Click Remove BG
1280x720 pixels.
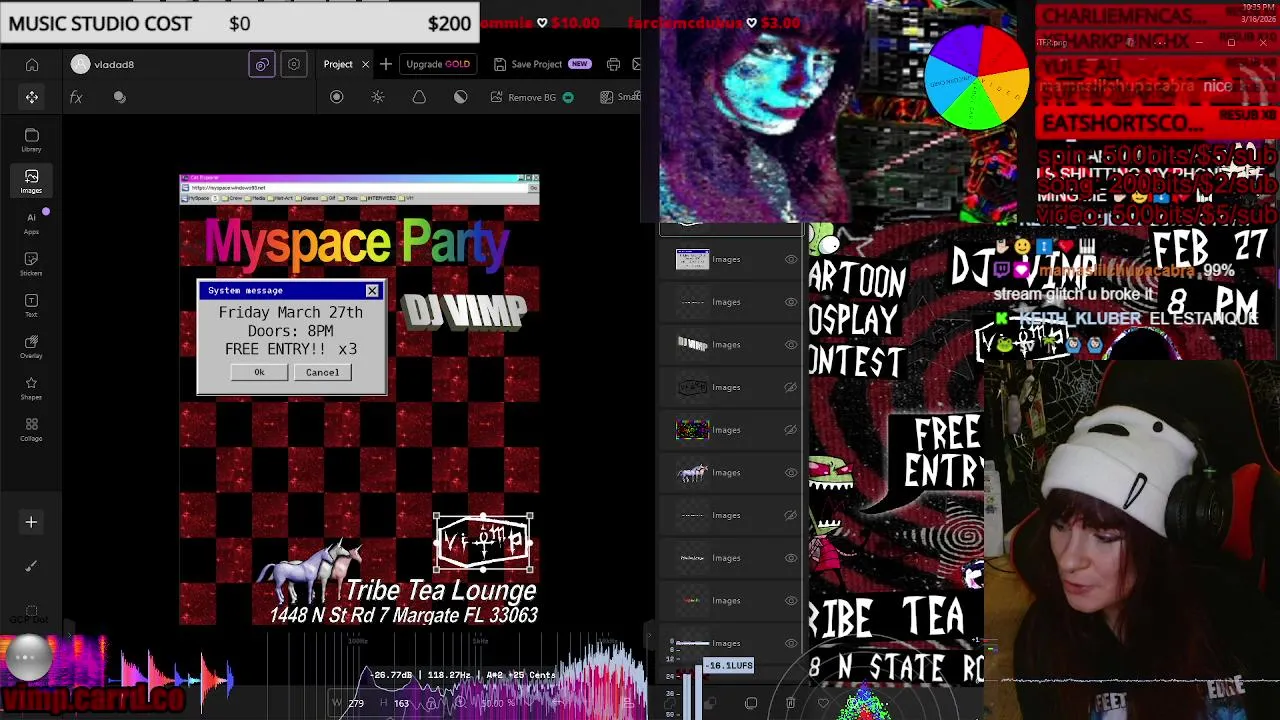[532, 97]
